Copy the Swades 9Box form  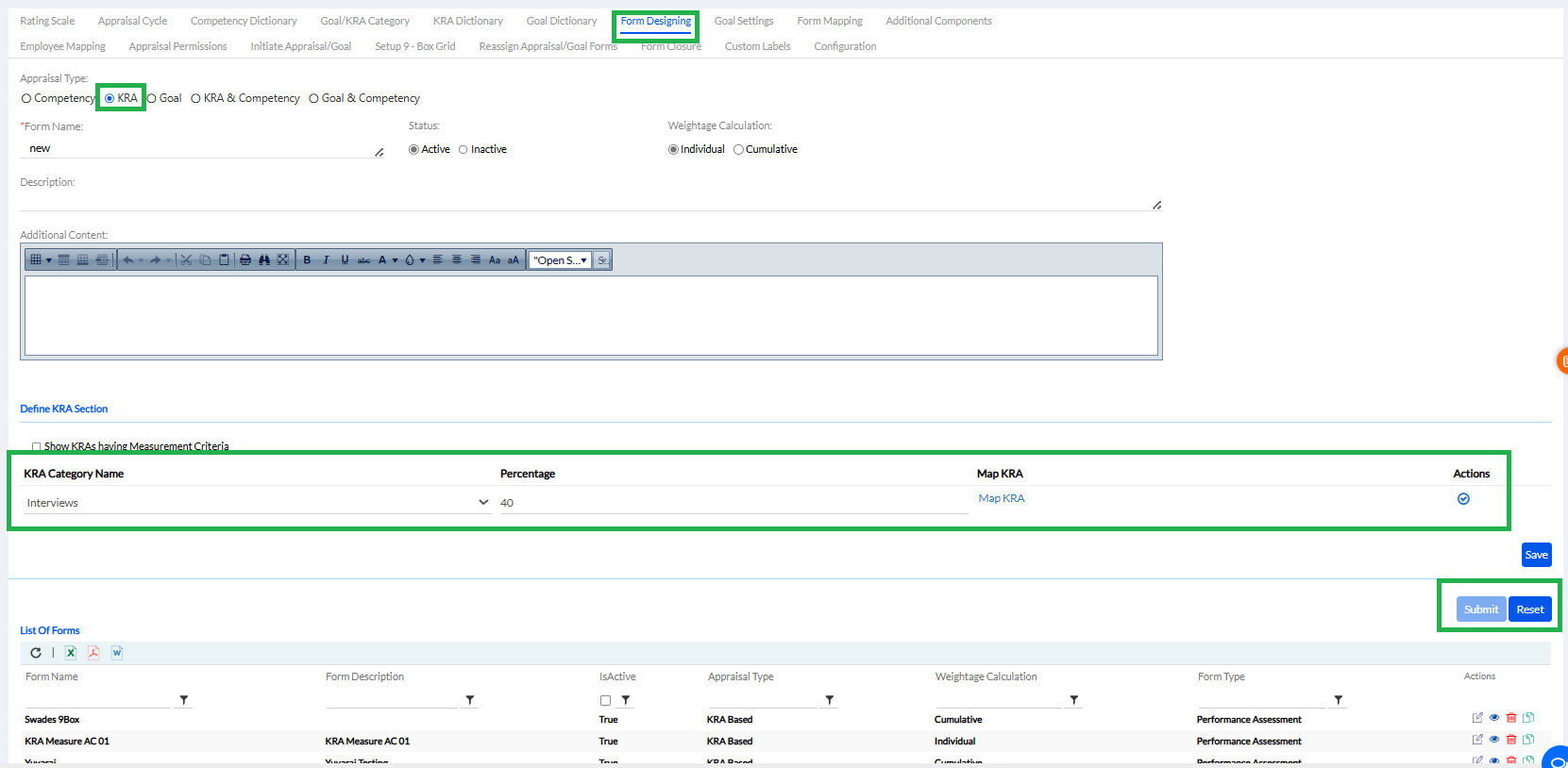1528,718
